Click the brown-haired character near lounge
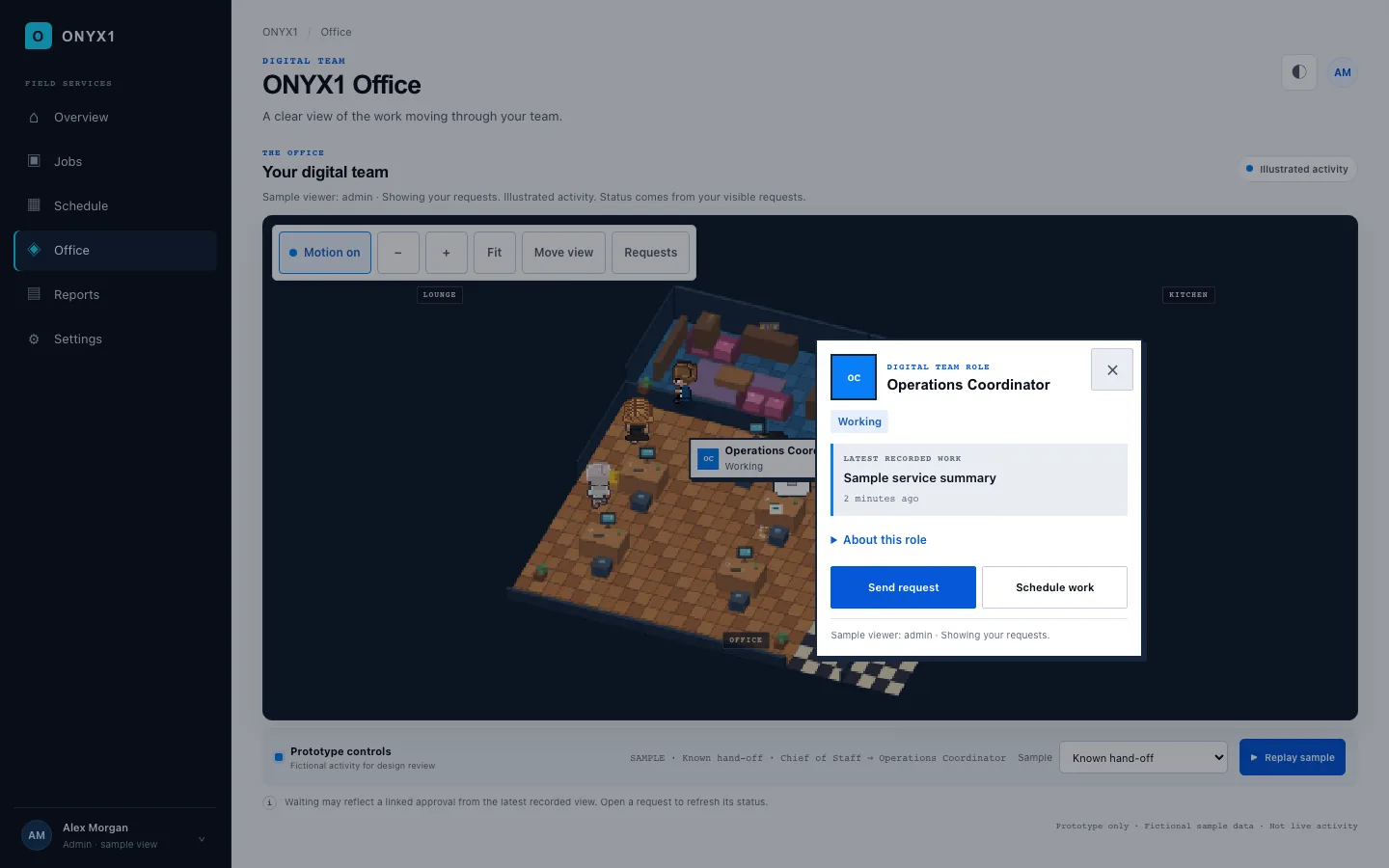 click(684, 381)
